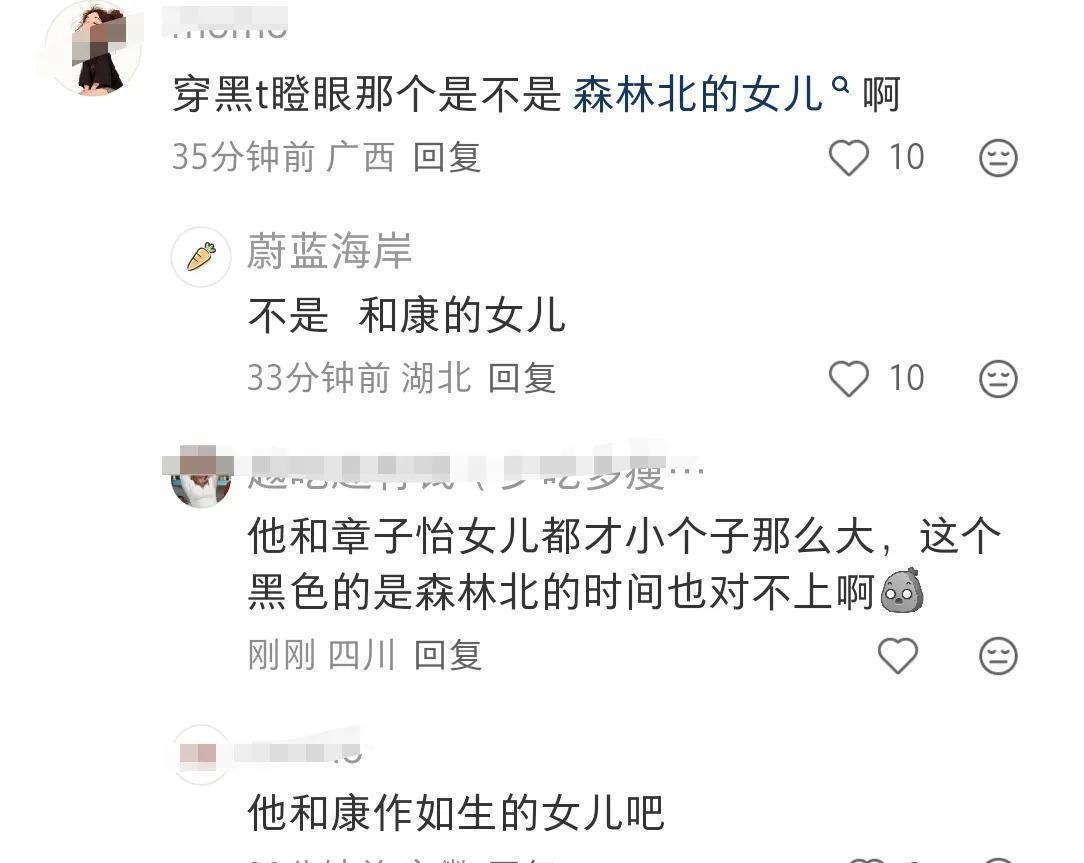The width and height of the screenshot is (1084, 863).
Task: Open avatar of the 康作如 commenter
Action: pos(201,754)
